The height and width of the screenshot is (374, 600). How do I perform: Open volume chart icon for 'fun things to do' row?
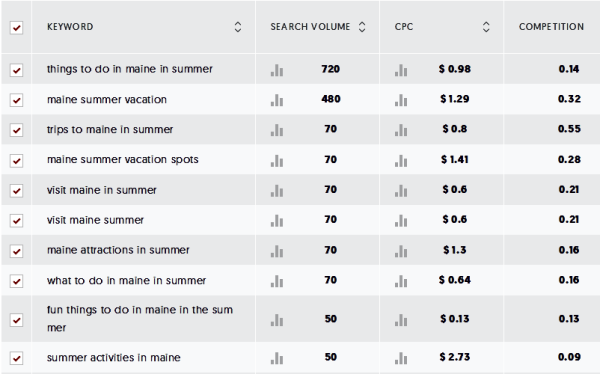277,320
